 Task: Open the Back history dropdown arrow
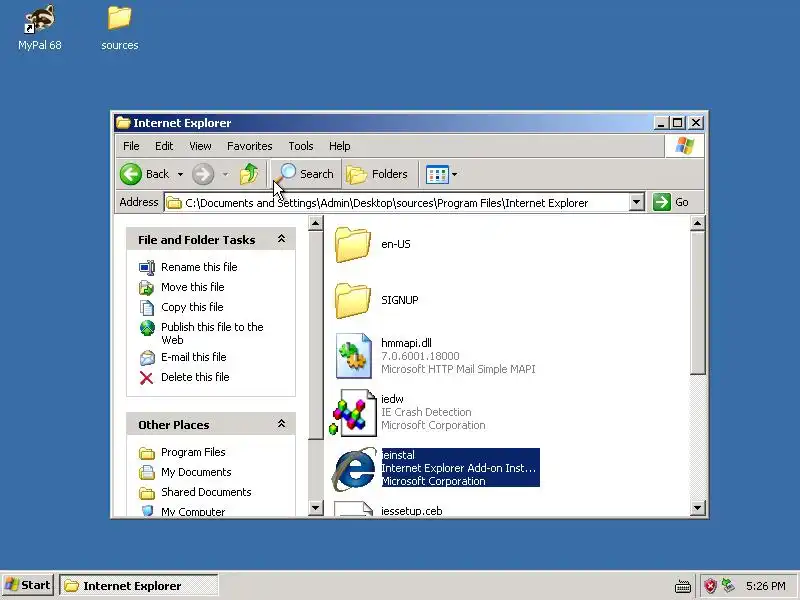coord(180,174)
